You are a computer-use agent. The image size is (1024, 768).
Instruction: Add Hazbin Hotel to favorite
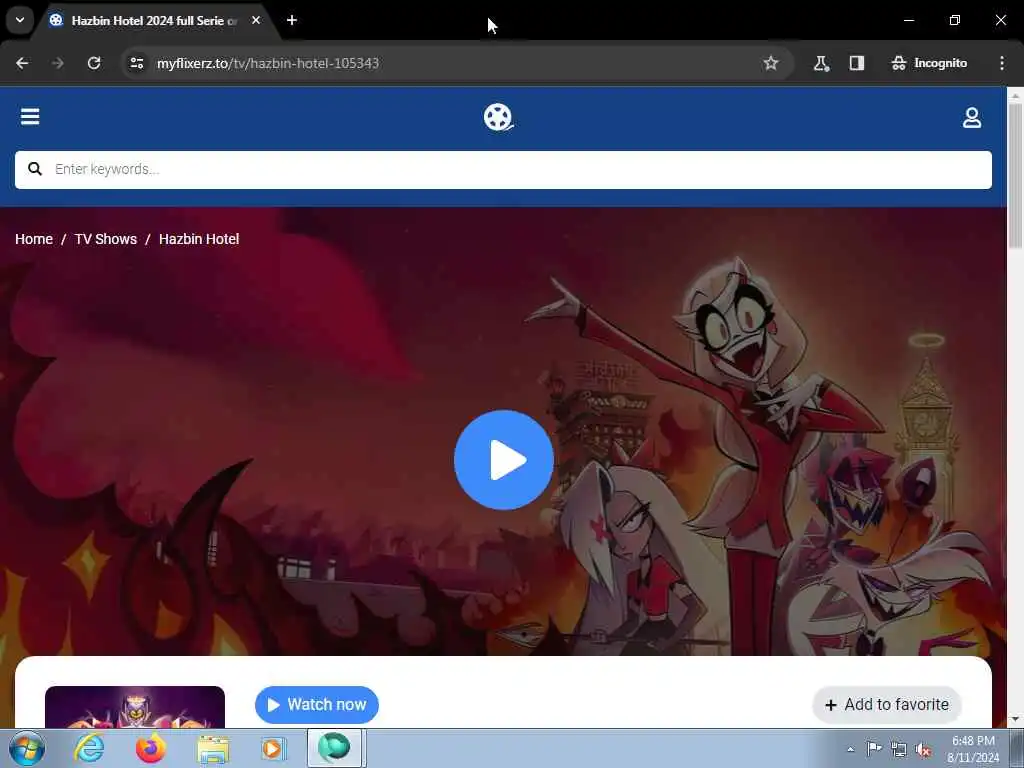[x=887, y=705]
